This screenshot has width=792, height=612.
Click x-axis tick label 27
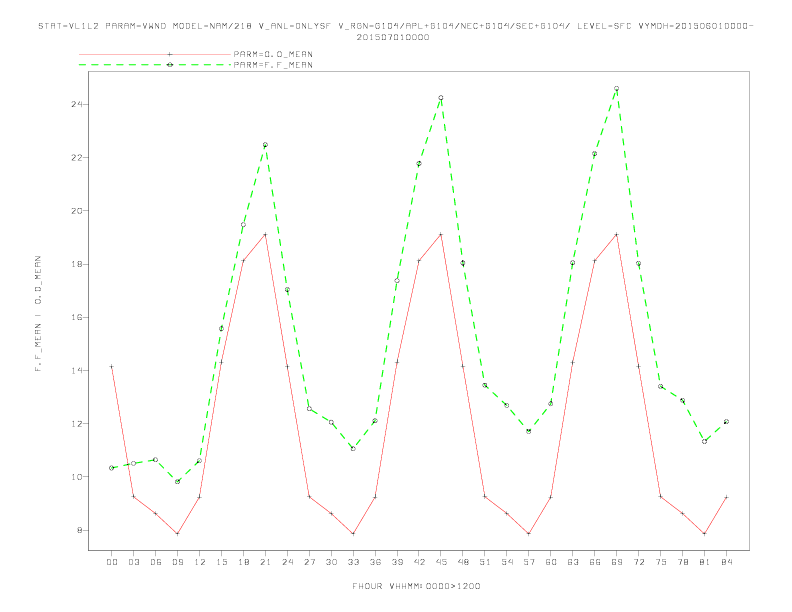(309, 562)
